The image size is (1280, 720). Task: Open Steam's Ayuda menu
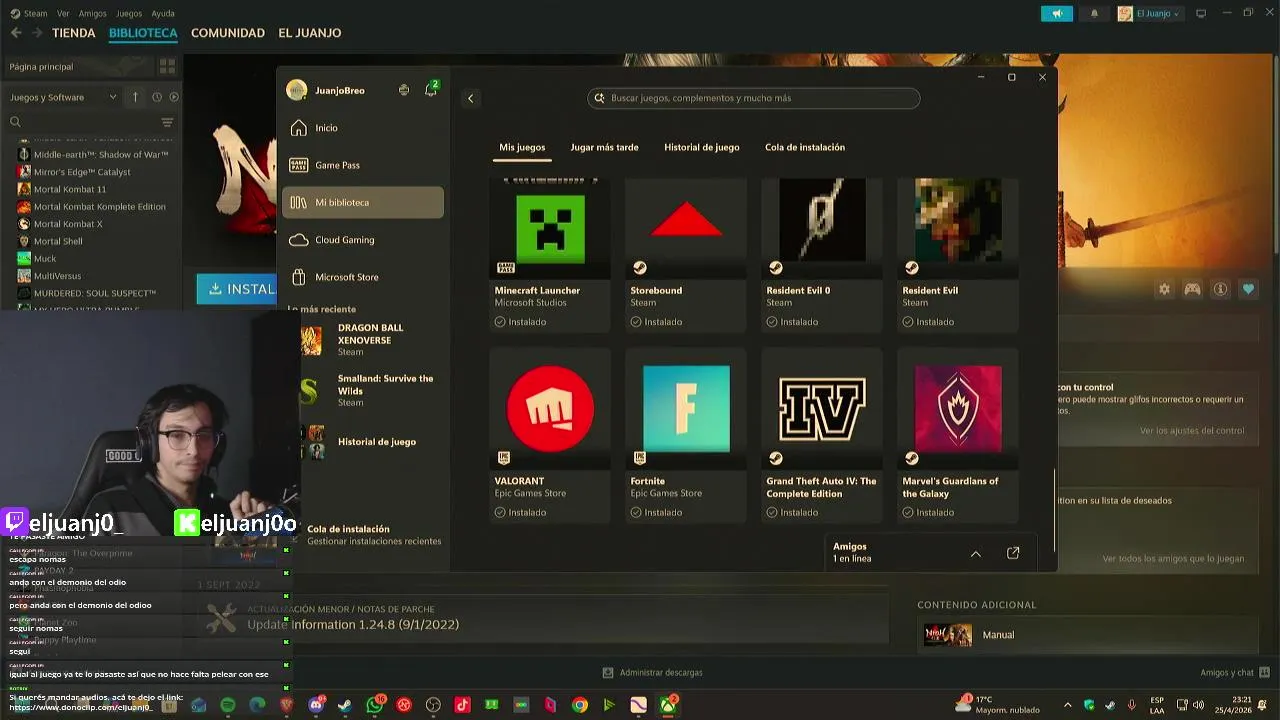pyautogui.click(x=163, y=13)
